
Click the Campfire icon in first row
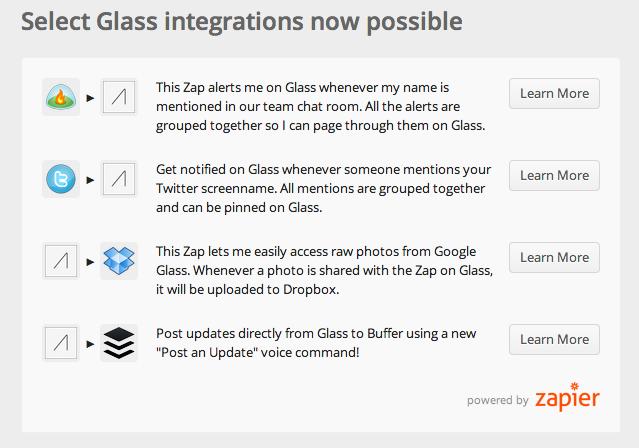61,97
